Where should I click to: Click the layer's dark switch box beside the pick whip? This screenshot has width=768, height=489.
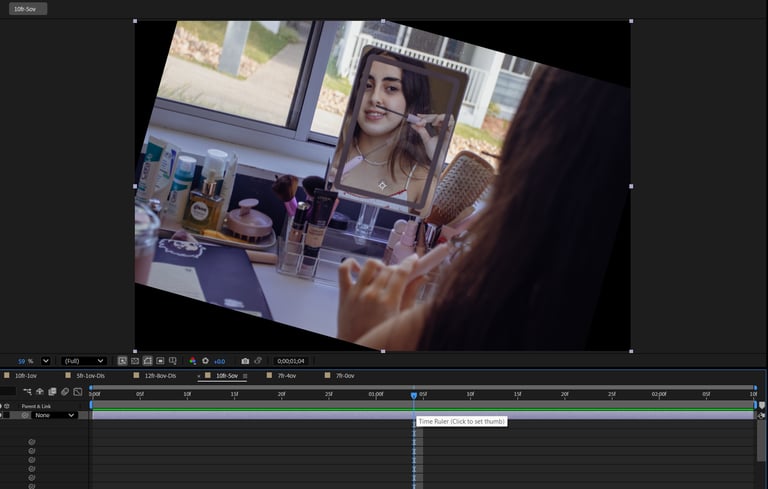point(6,415)
